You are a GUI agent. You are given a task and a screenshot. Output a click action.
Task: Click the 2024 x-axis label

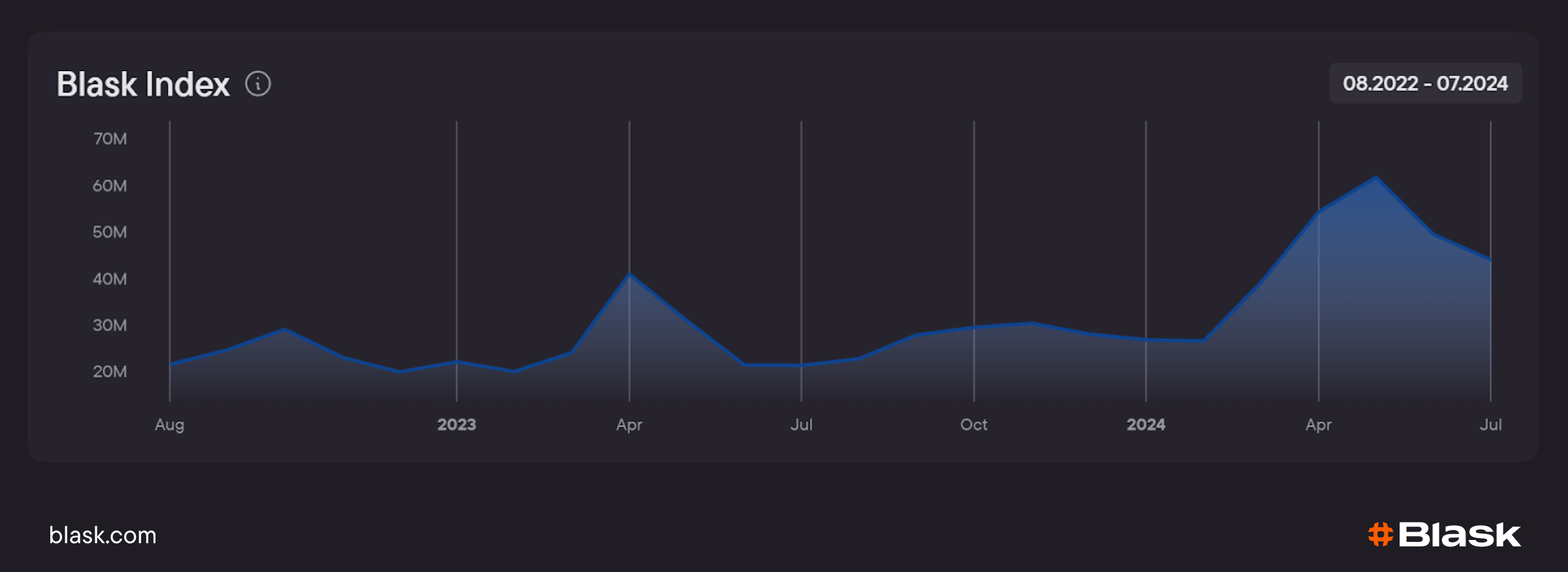coord(1145,424)
